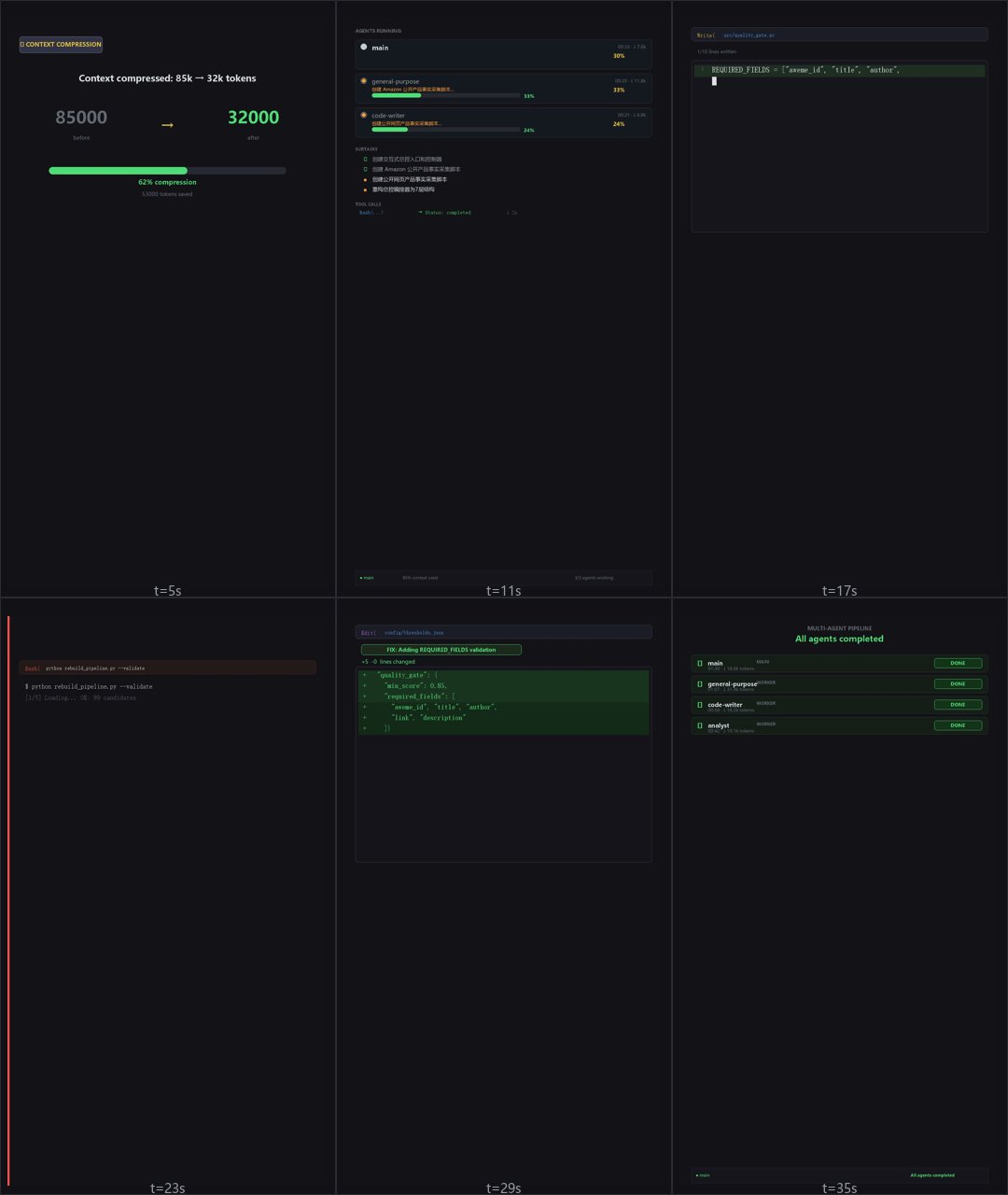Image resolution: width=1008 pixels, height=1195 pixels.
Task: Click the Write( src/quality_gate.py header bar
Action: click(839, 35)
